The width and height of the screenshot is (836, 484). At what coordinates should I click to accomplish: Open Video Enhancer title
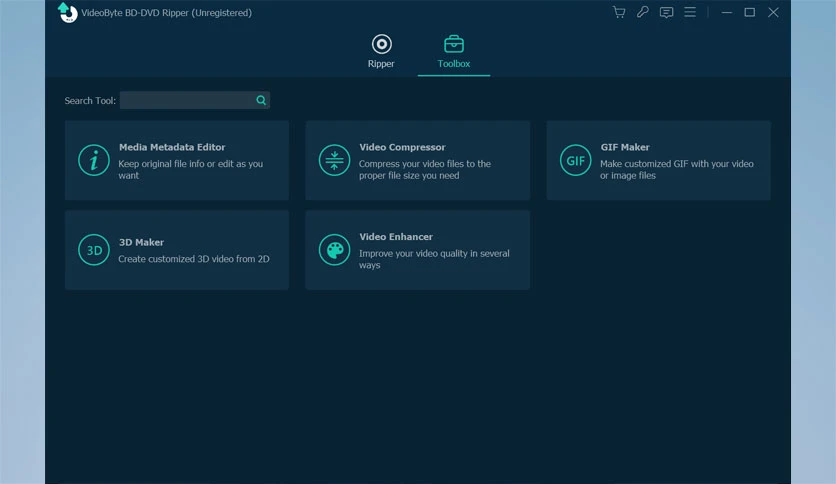396,237
